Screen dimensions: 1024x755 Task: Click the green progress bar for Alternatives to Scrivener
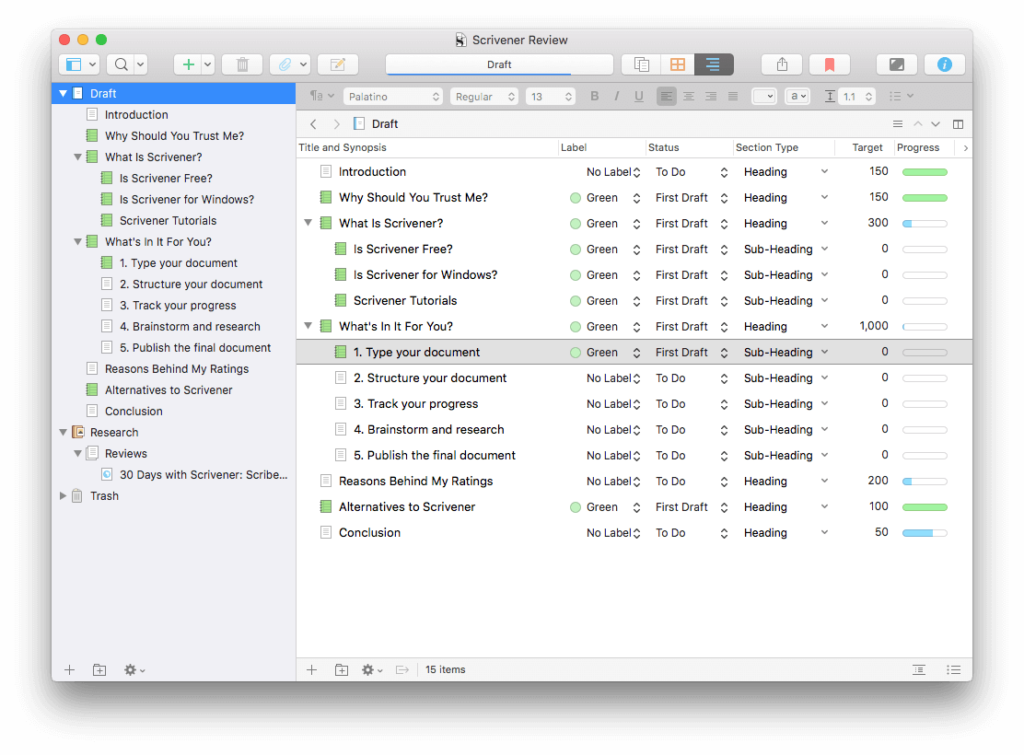(924, 506)
